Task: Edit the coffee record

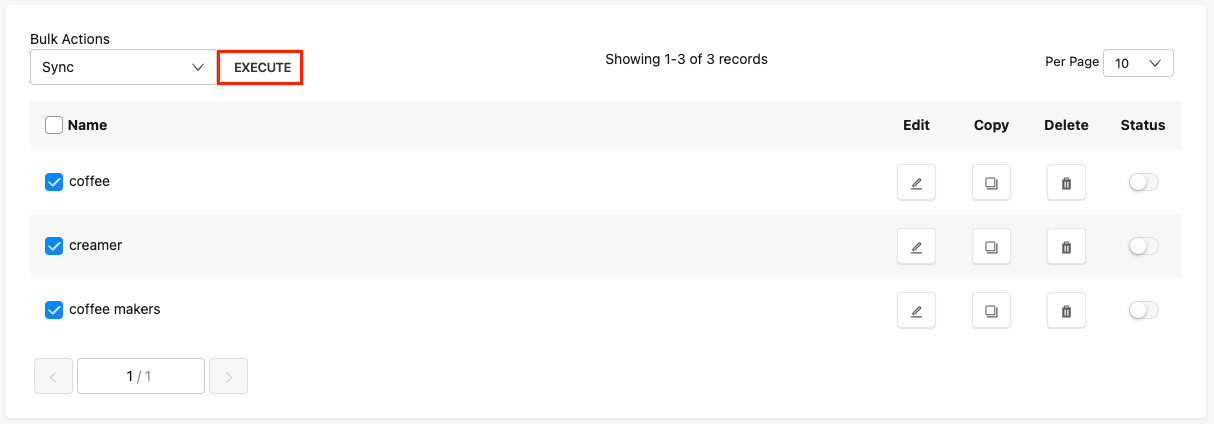Action: [x=916, y=183]
